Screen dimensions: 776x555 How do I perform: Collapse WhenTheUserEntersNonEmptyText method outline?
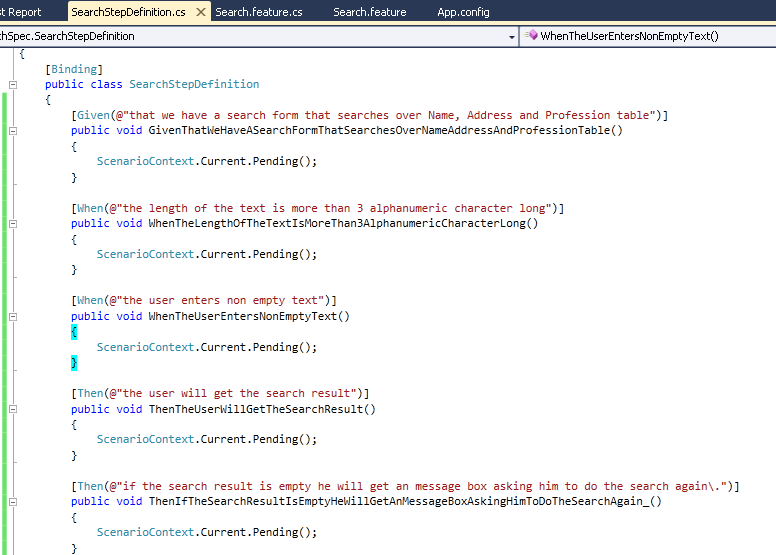pos(13,316)
